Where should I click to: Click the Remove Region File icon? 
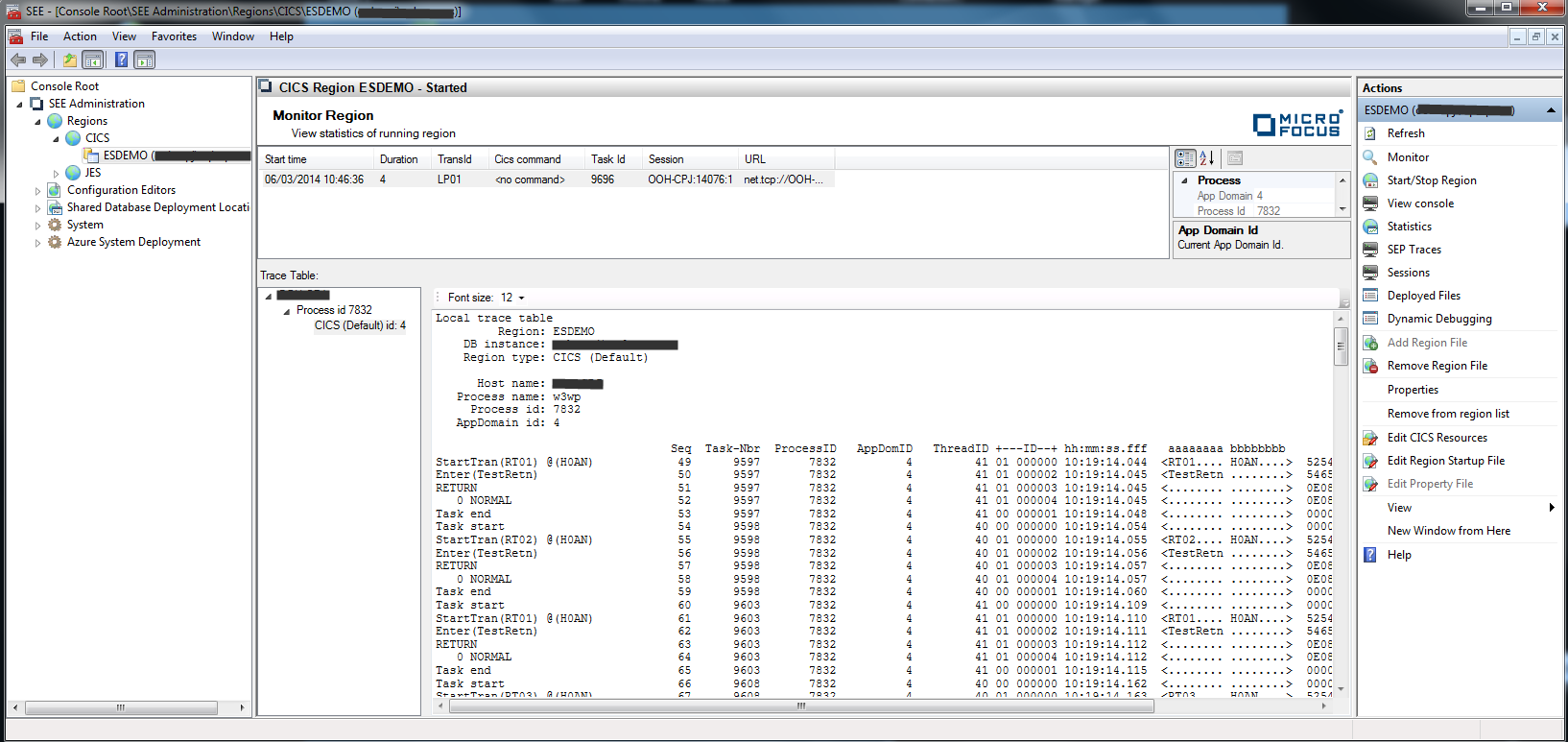[1370, 366]
